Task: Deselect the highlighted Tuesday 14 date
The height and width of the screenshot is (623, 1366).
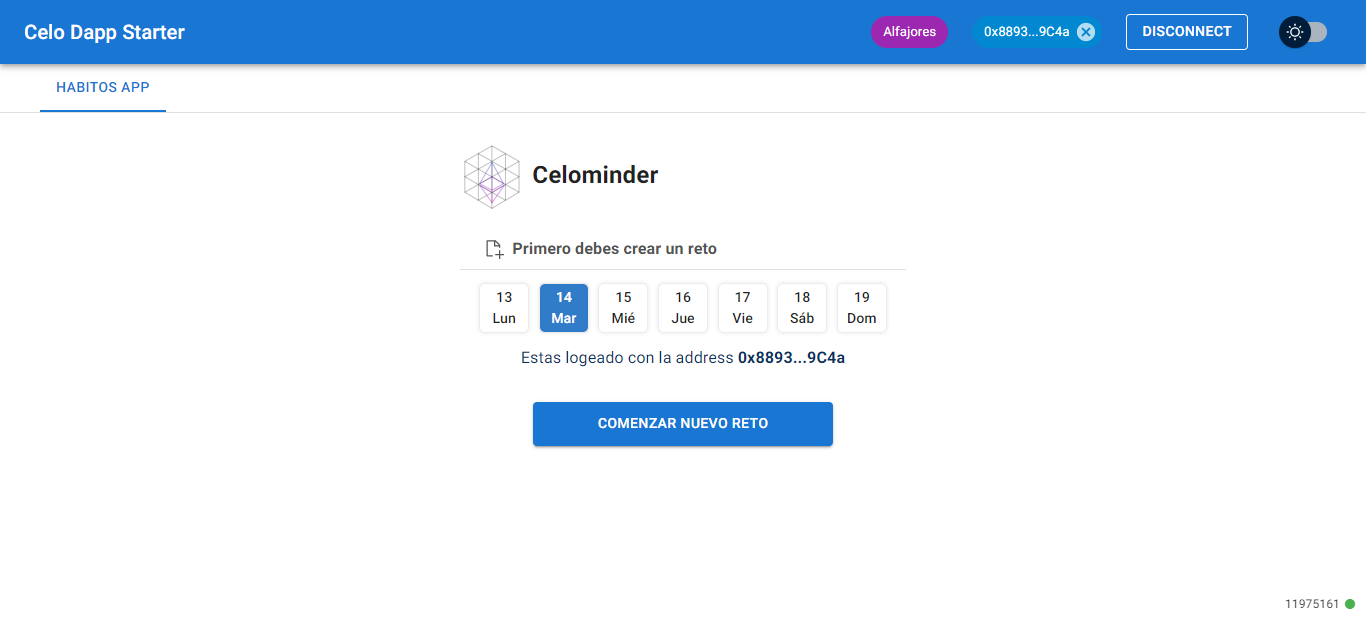Action: (563, 307)
